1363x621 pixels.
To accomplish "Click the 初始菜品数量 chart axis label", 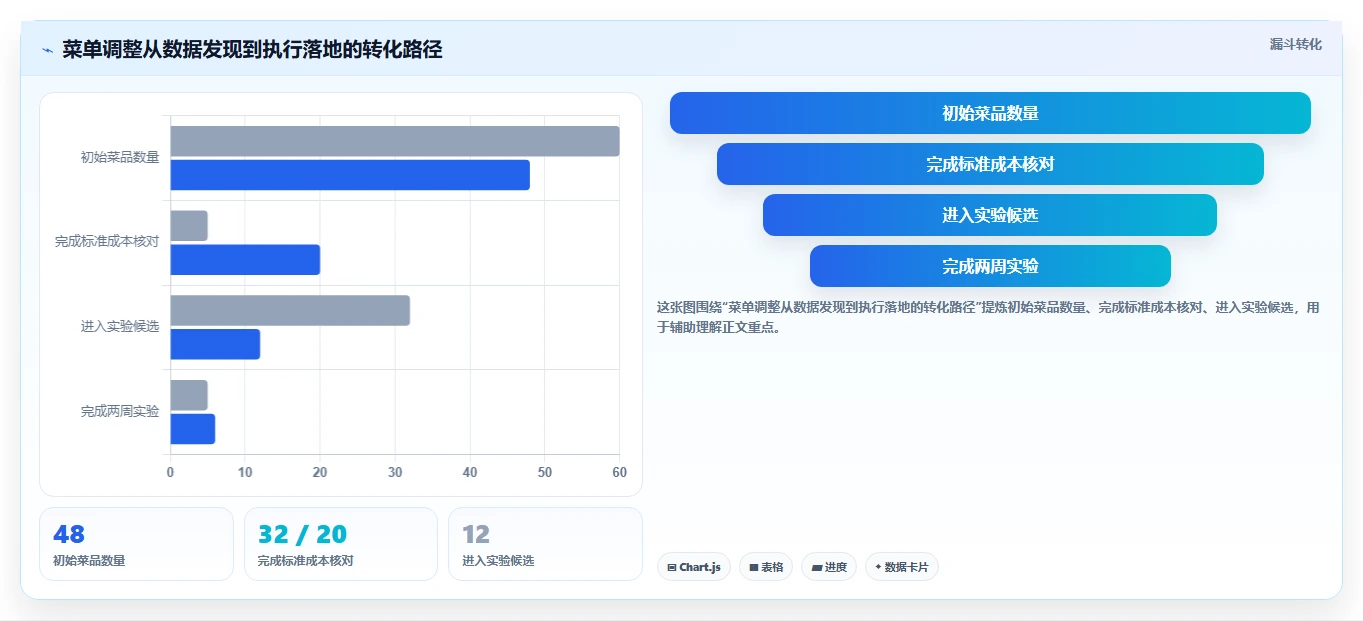I will pyautogui.click(x=120, y=157).
